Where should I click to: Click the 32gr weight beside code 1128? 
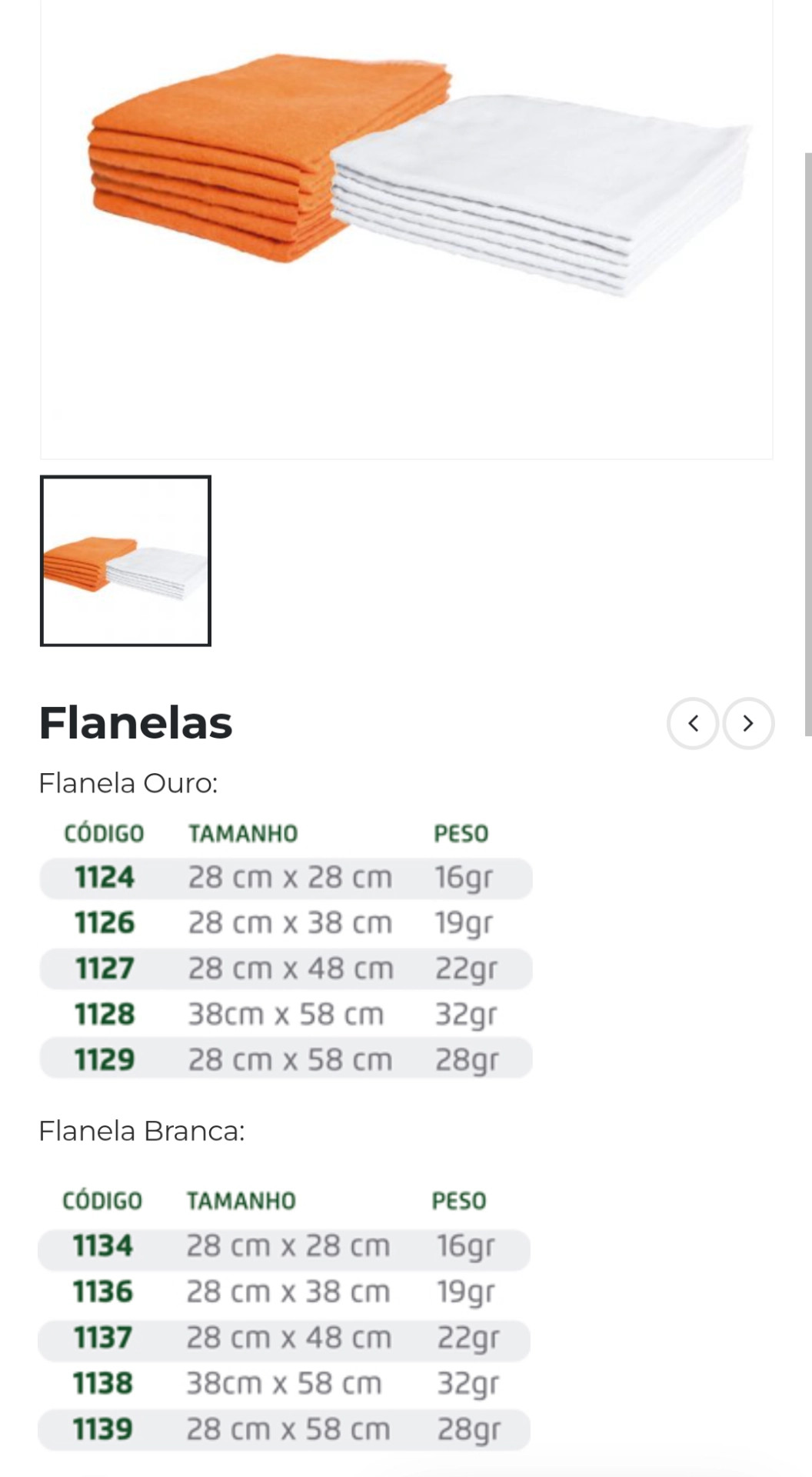[x=466, y=1015]
